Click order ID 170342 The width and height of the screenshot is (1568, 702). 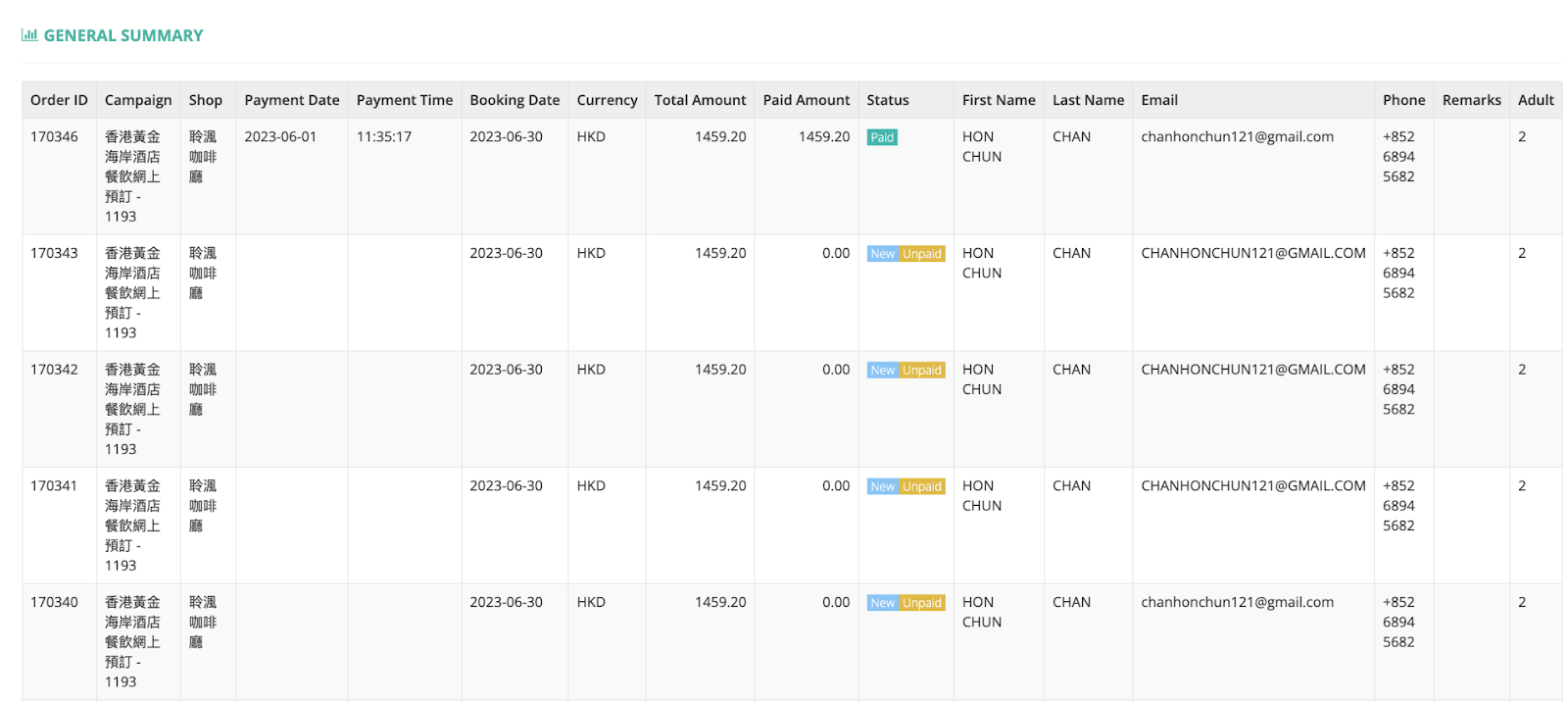coord(54,370)
